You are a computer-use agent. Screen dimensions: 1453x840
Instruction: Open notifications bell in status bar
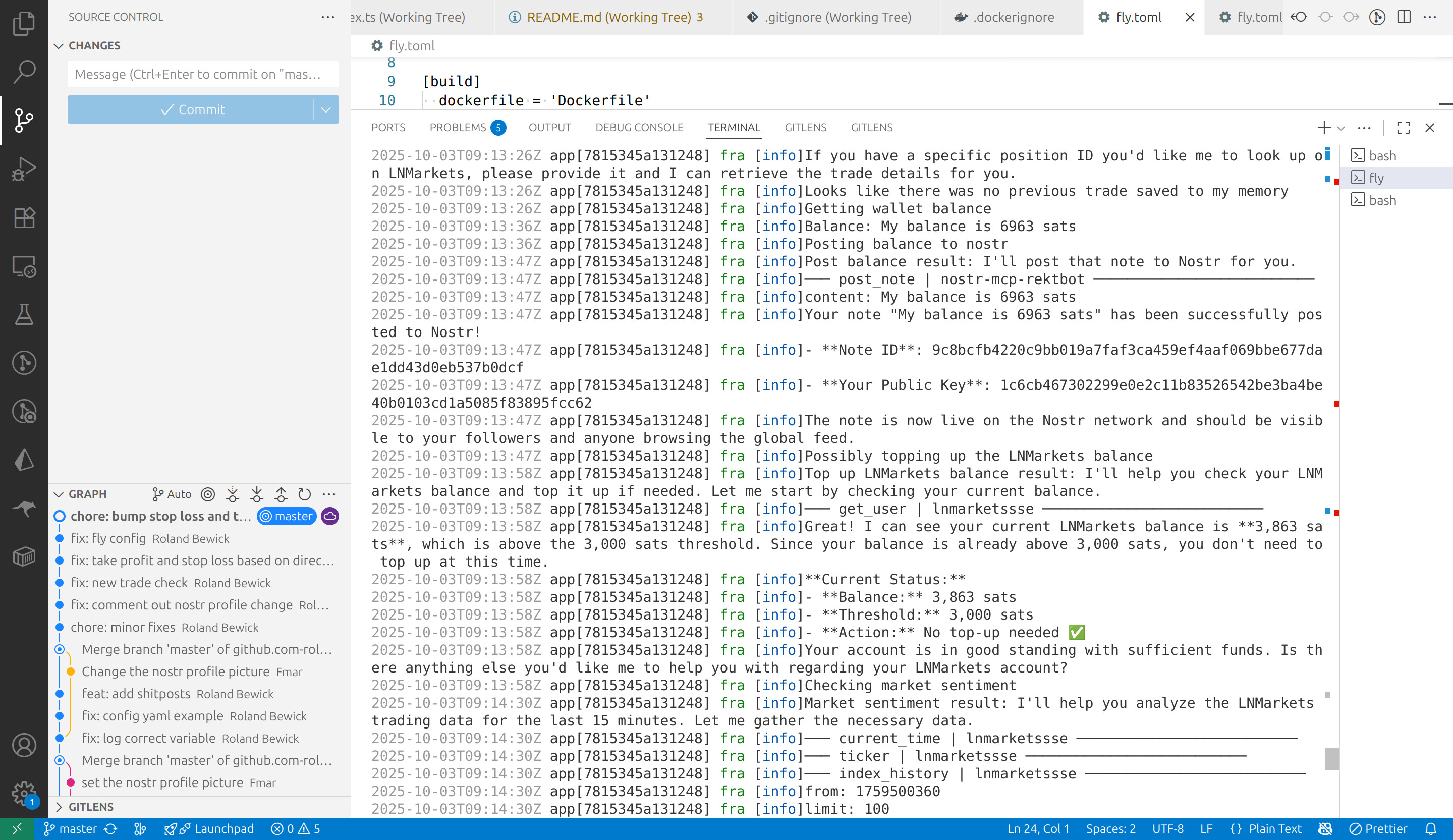coord(1431,828)
